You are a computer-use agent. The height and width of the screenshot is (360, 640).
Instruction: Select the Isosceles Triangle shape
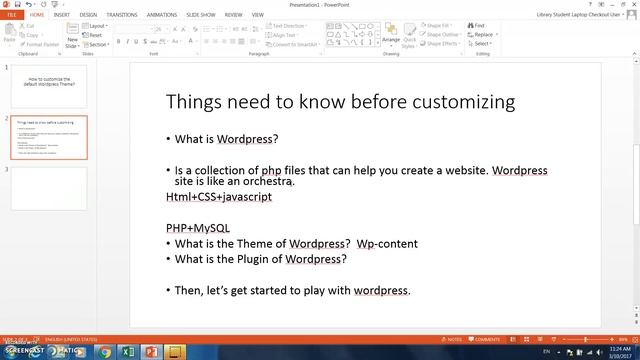(338, 34)
